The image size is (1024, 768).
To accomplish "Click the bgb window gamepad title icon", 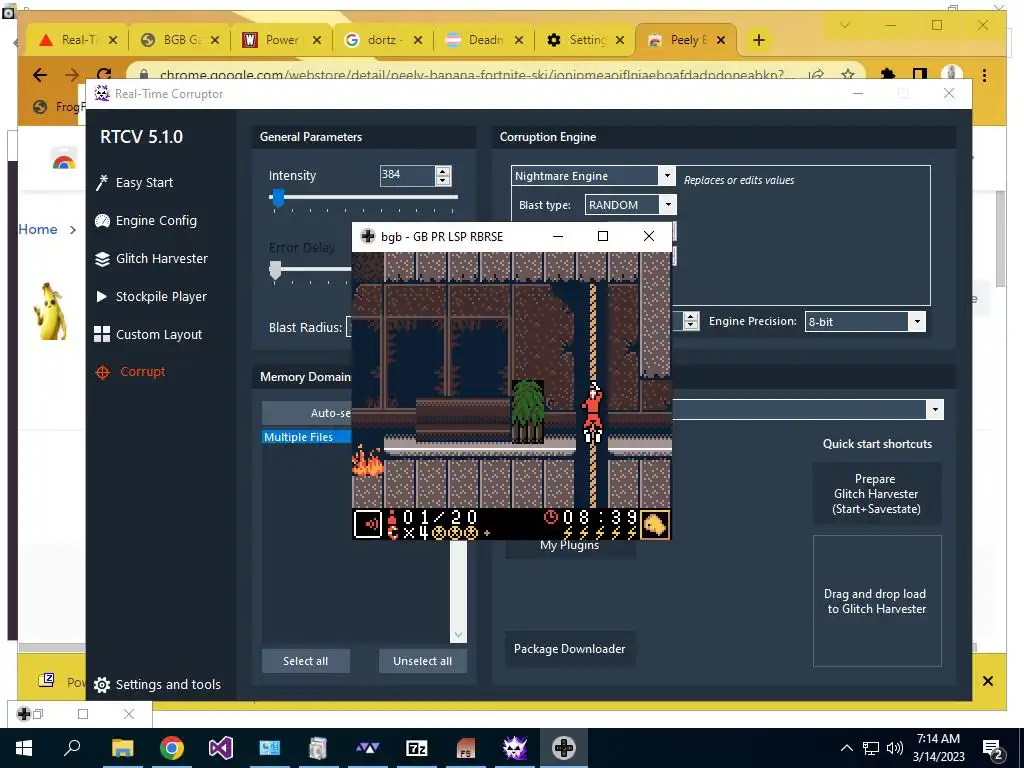I will 368,236.
